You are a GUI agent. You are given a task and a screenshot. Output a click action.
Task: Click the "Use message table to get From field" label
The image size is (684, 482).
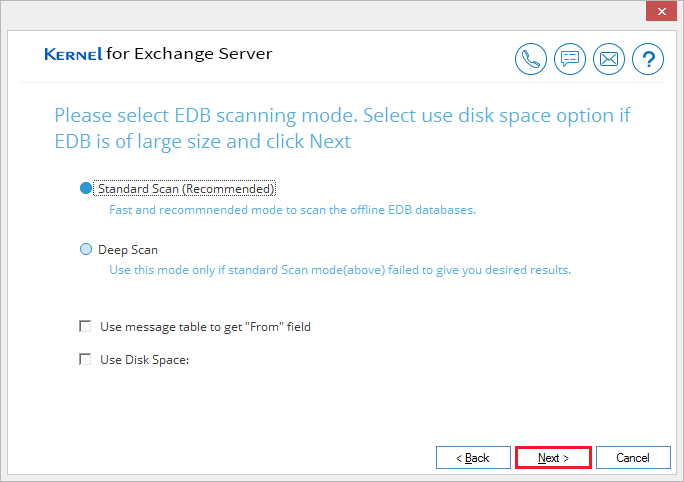205,327
